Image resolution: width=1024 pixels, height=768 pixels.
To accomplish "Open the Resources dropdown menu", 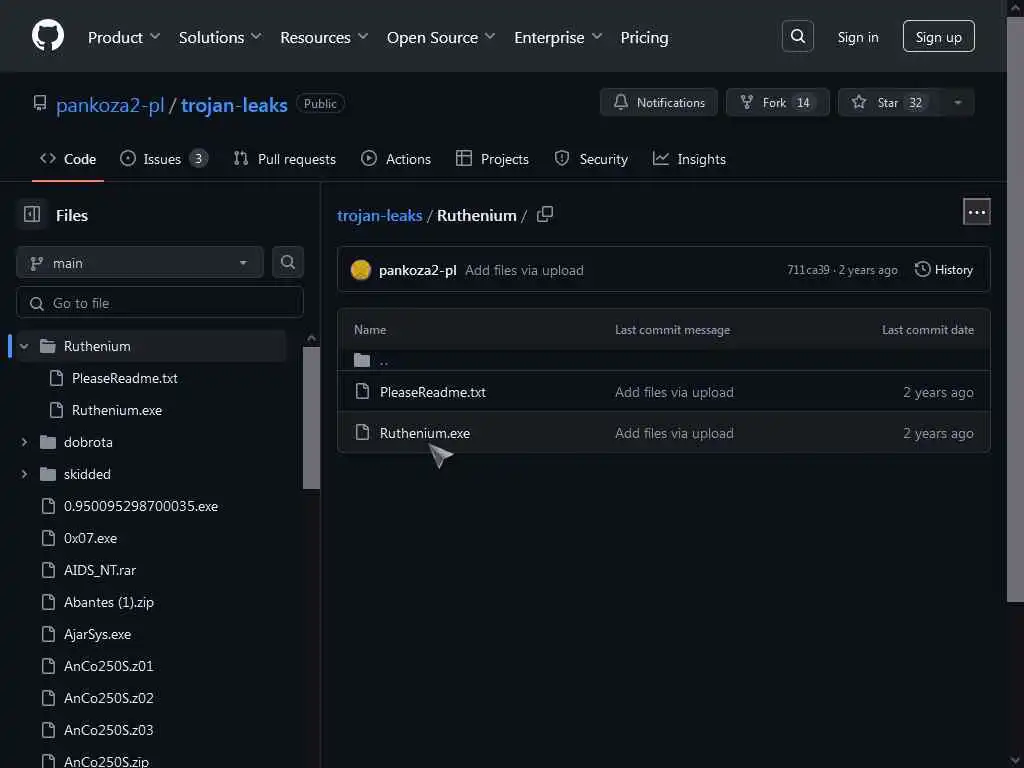I will click(x=324, y=37).
